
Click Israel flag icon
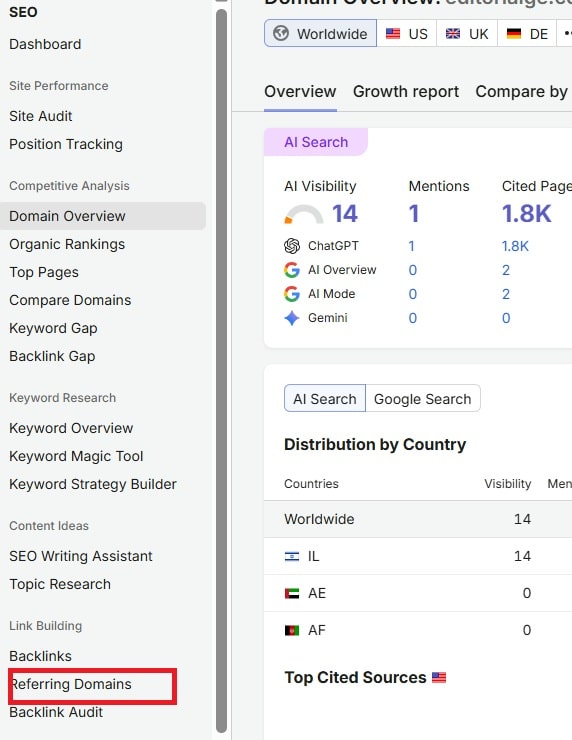coord(292,556)
